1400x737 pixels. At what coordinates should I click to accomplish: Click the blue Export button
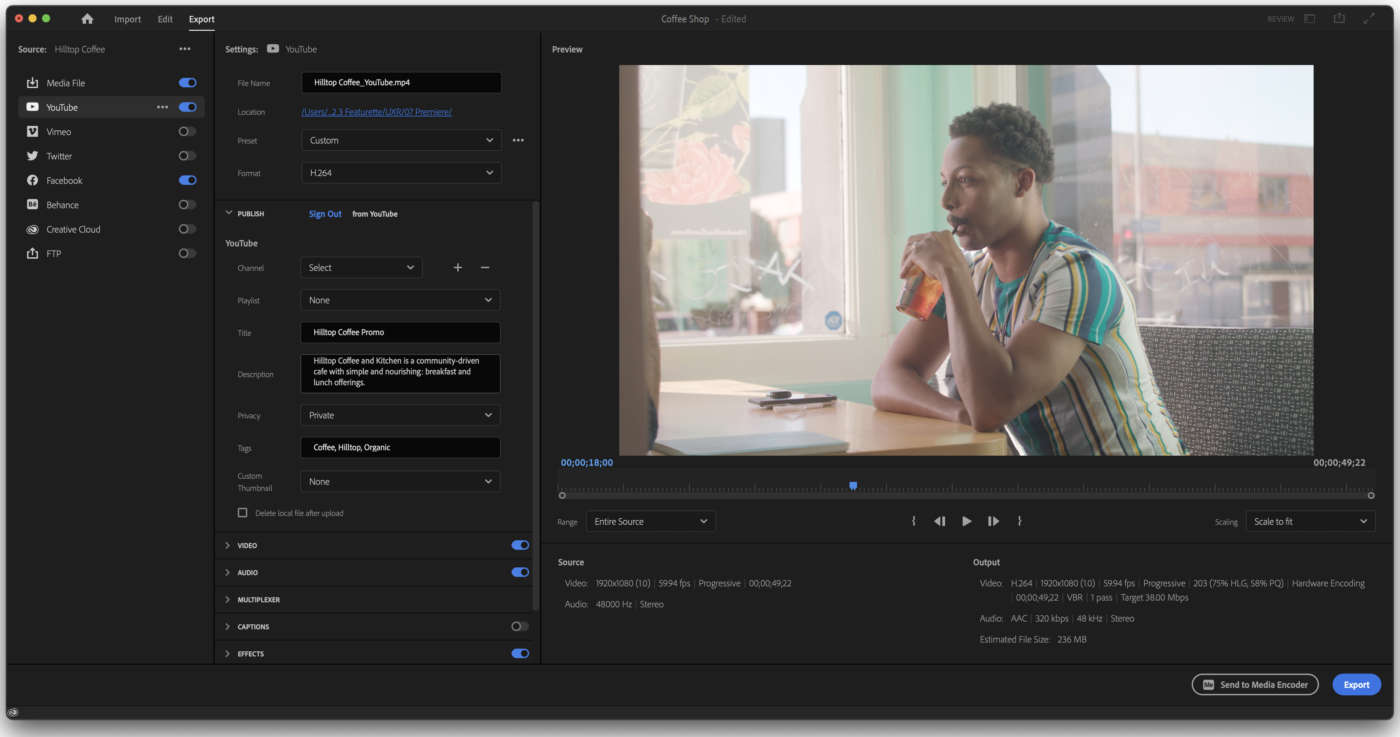pyautogui.click(x=1356, y=685)
